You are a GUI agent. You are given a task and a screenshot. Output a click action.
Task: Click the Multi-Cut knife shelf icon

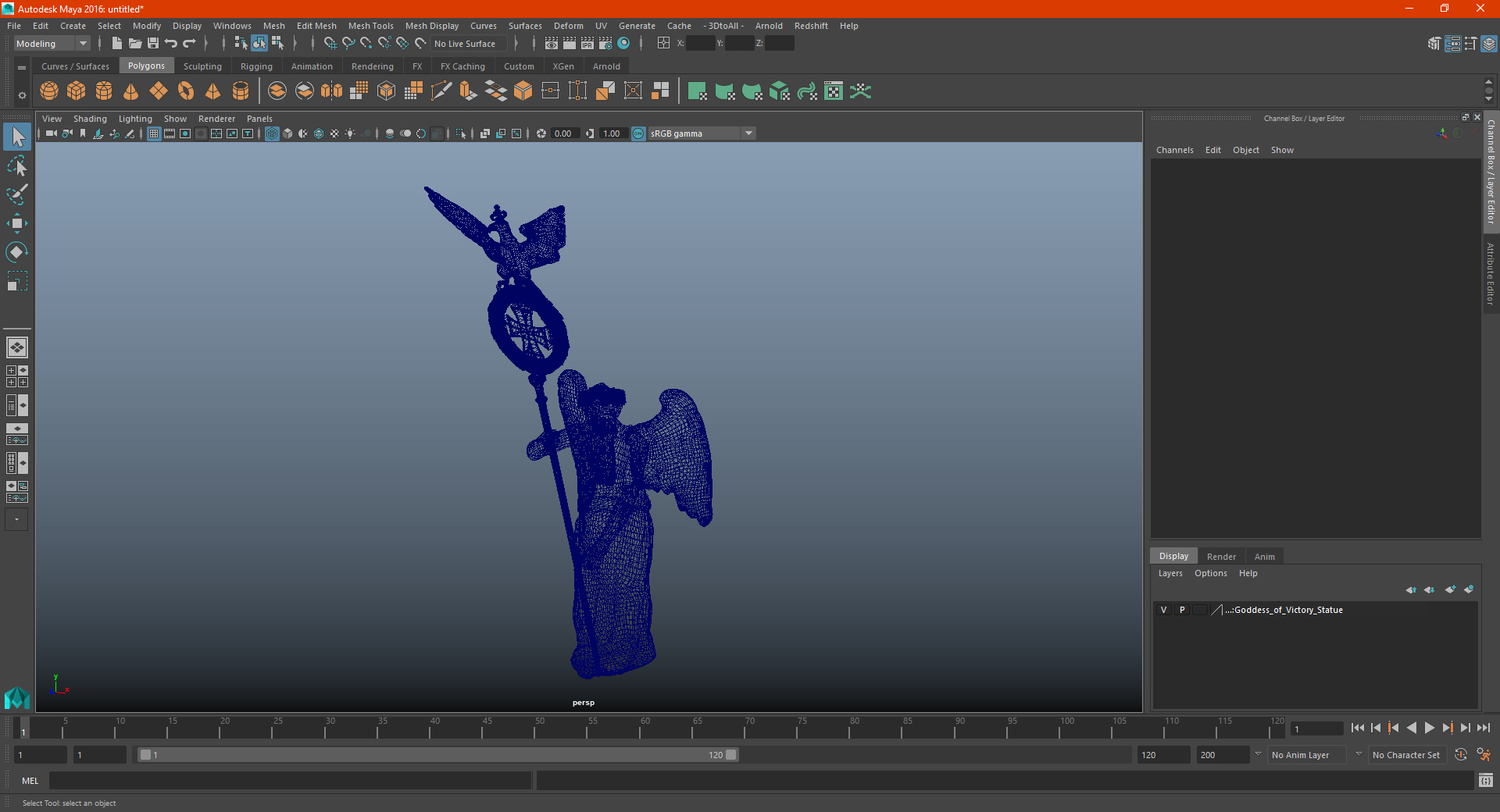click(441, 91)
